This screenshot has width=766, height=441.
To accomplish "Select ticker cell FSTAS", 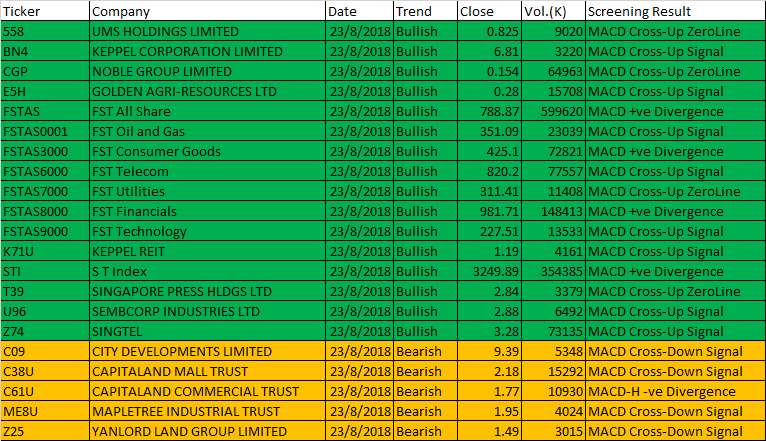I will 45,111.
